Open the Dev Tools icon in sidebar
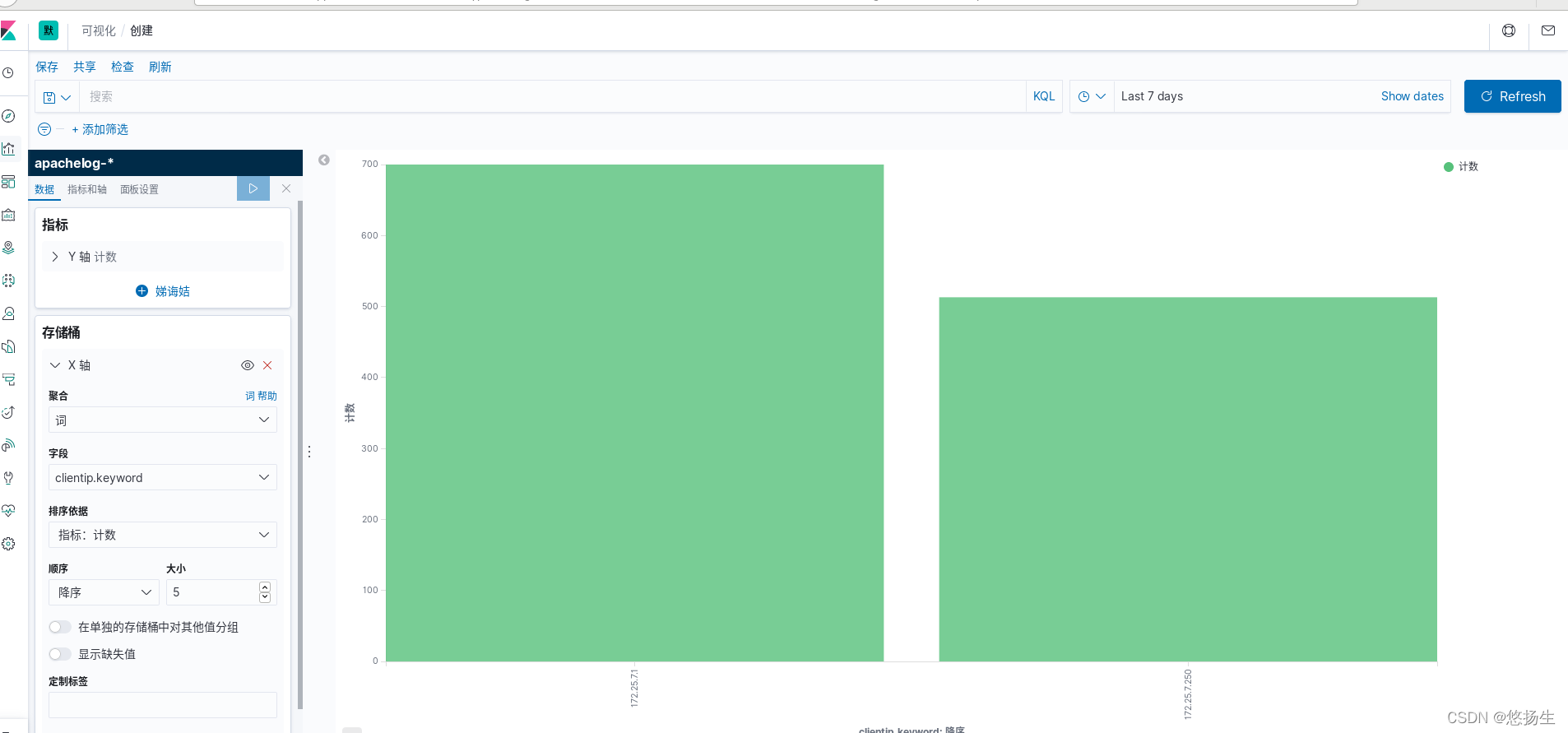Viewport: 1568px width, 733px height. coord(8,478)
